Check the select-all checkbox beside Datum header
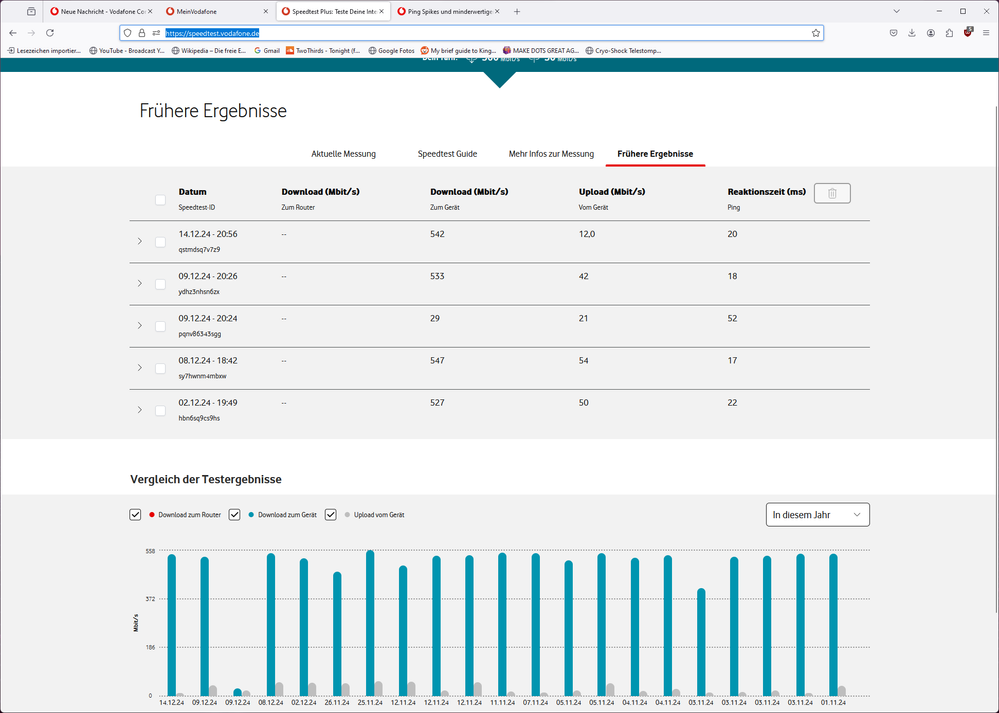 [160, 199]
